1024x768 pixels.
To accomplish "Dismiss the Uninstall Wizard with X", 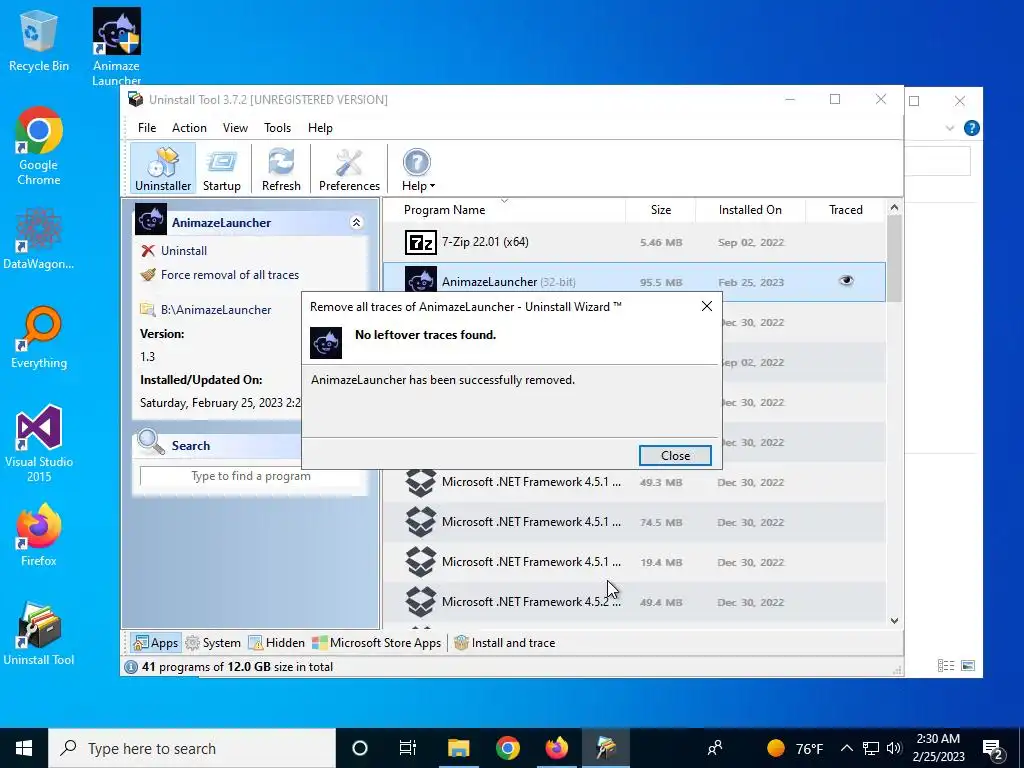I will [707, 306].
